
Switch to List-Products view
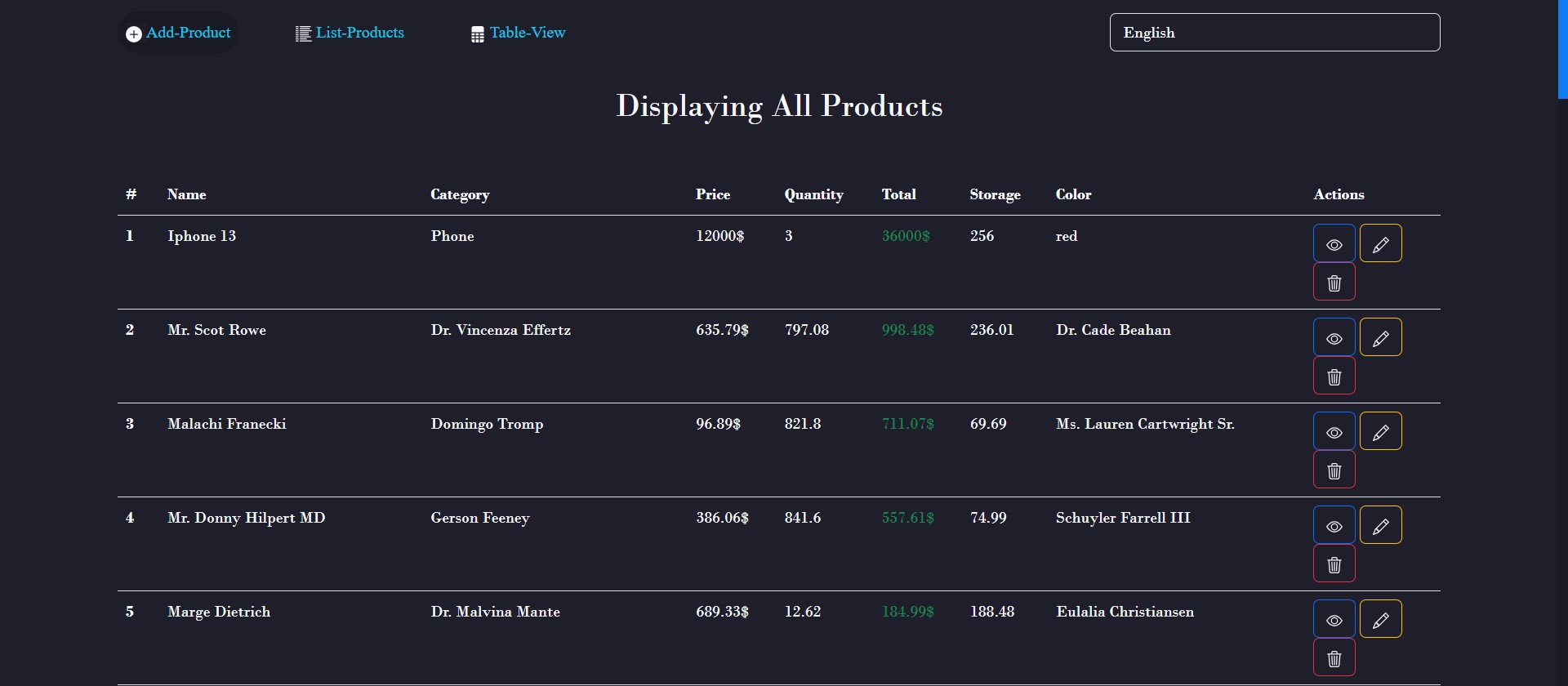[350, 33]
